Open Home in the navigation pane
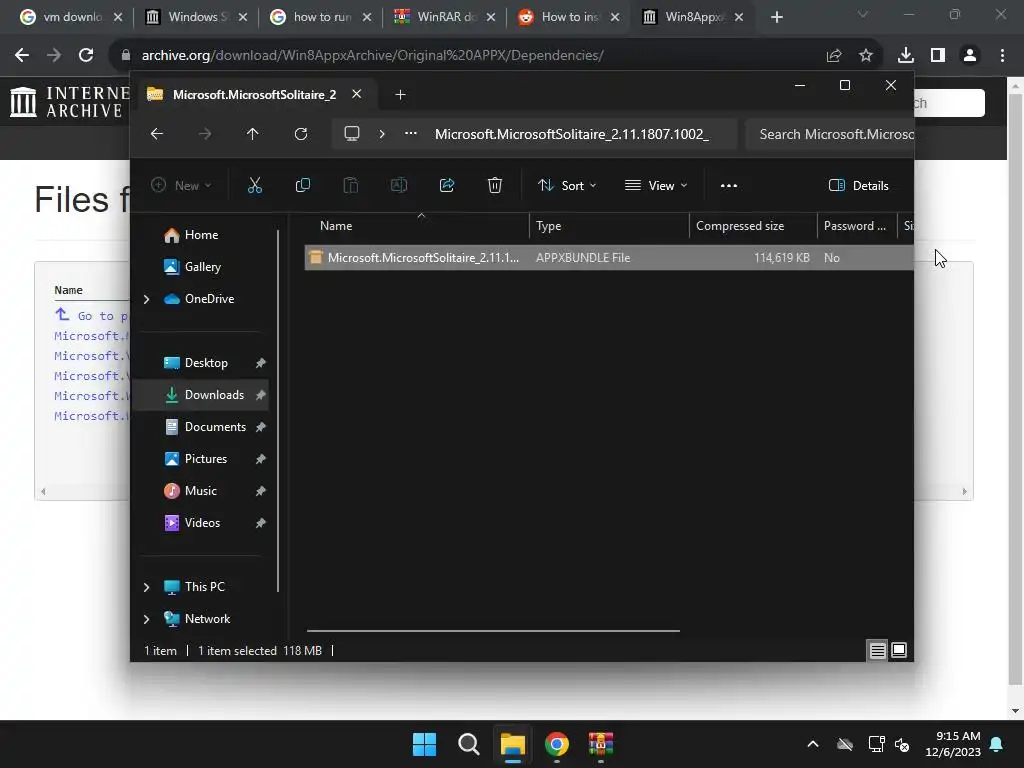 201,235
